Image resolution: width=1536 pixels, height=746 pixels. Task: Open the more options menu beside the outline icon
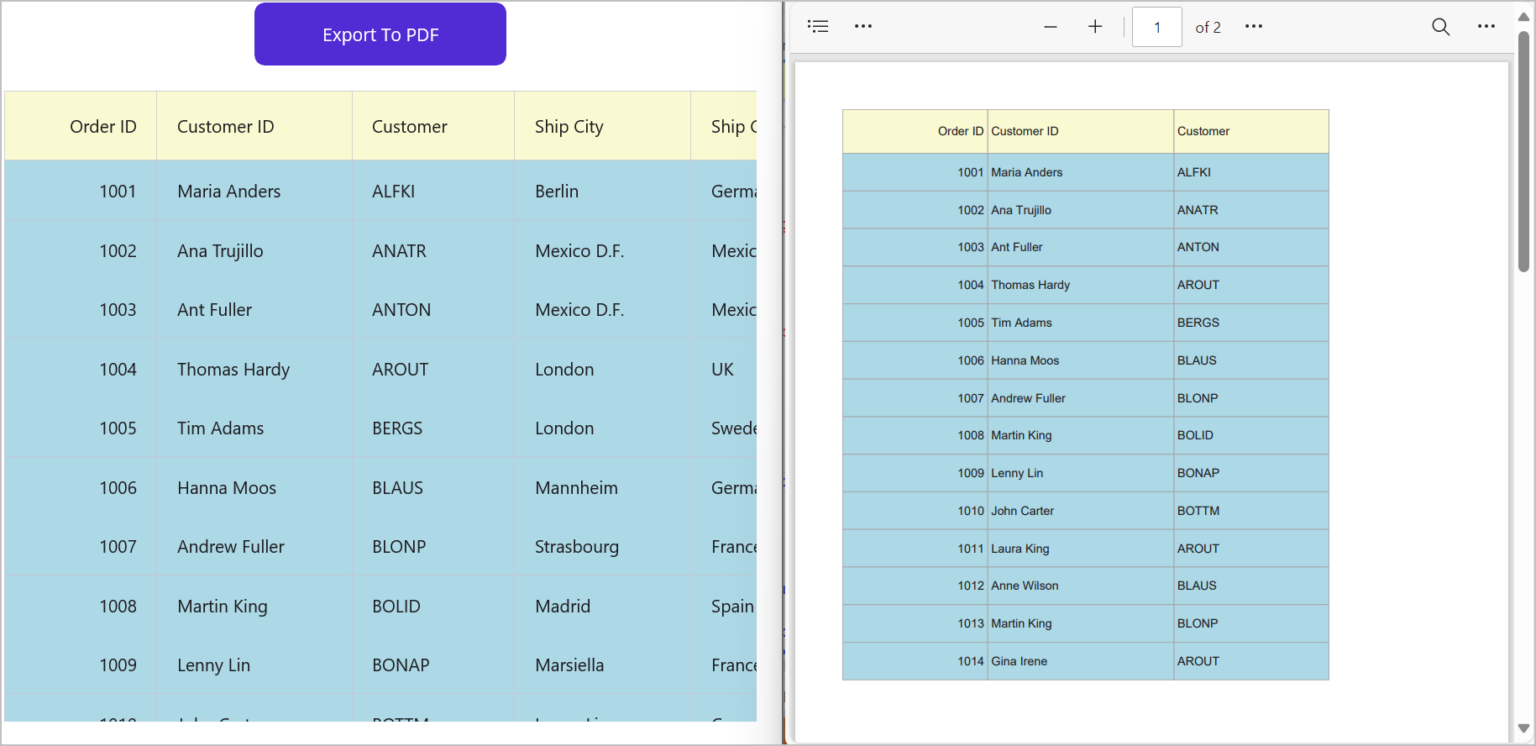click(x=863, y=26)
